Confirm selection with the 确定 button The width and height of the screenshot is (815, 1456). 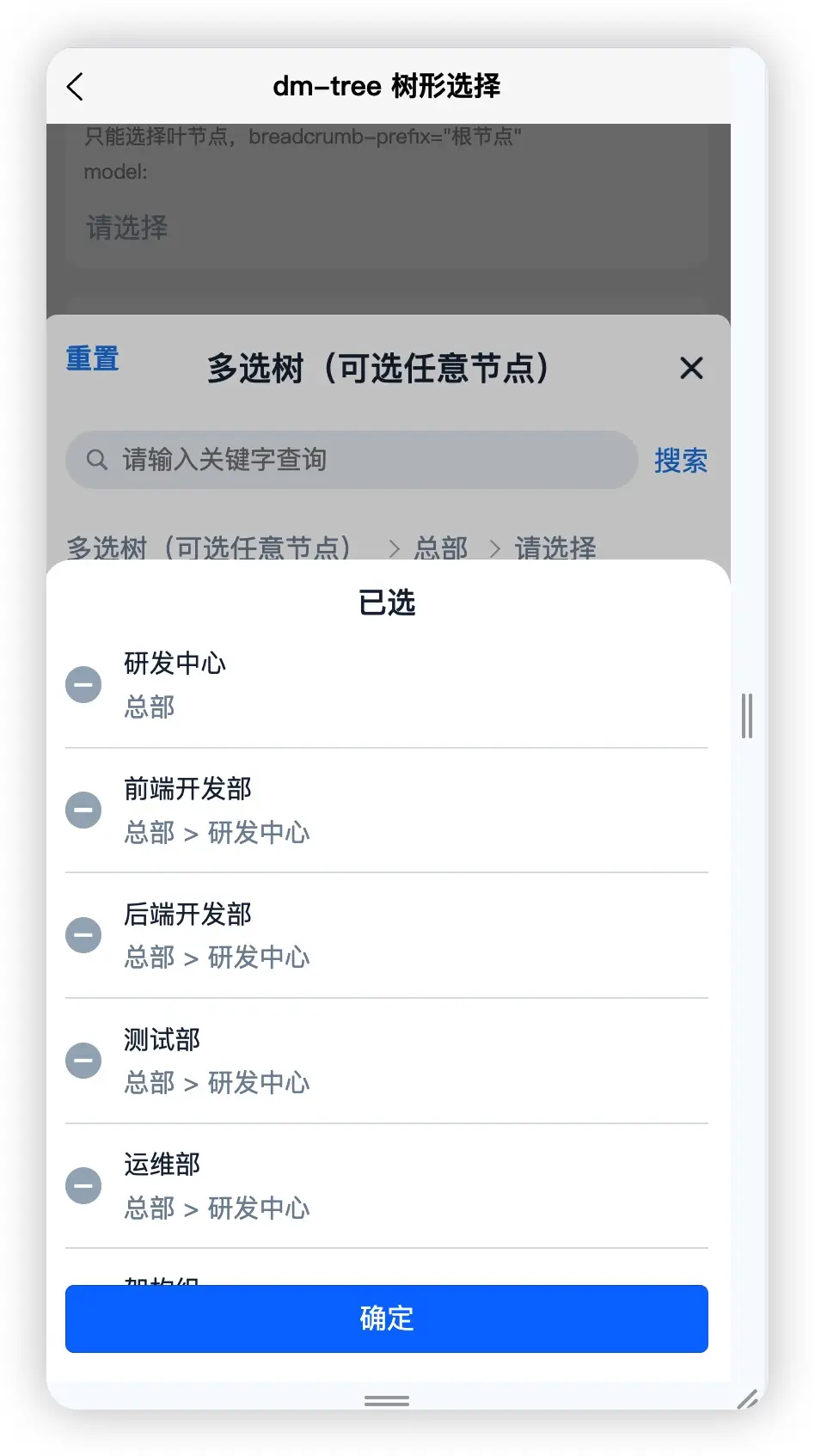coord(387,1318)
